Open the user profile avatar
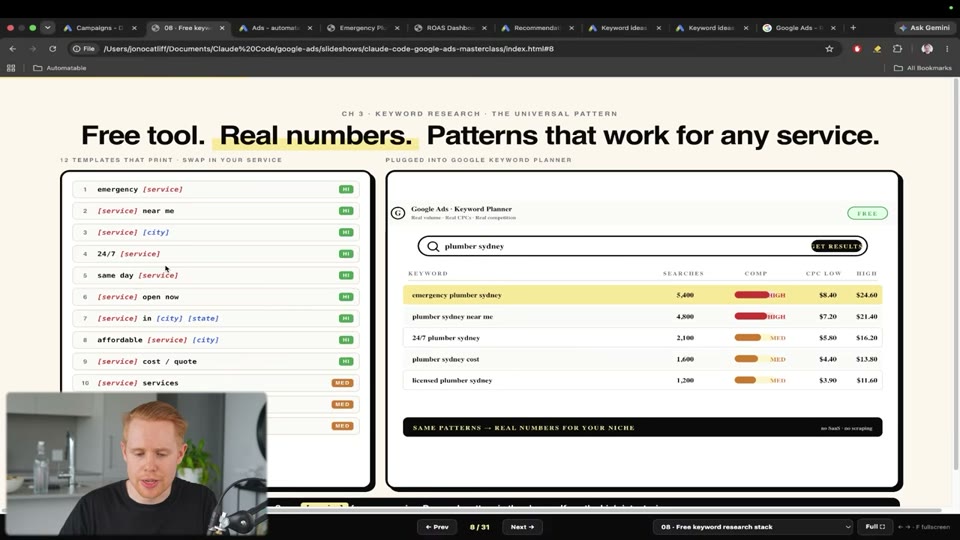Image resolution: width=960 pixels, height=540 pixels. click(927, 48)
